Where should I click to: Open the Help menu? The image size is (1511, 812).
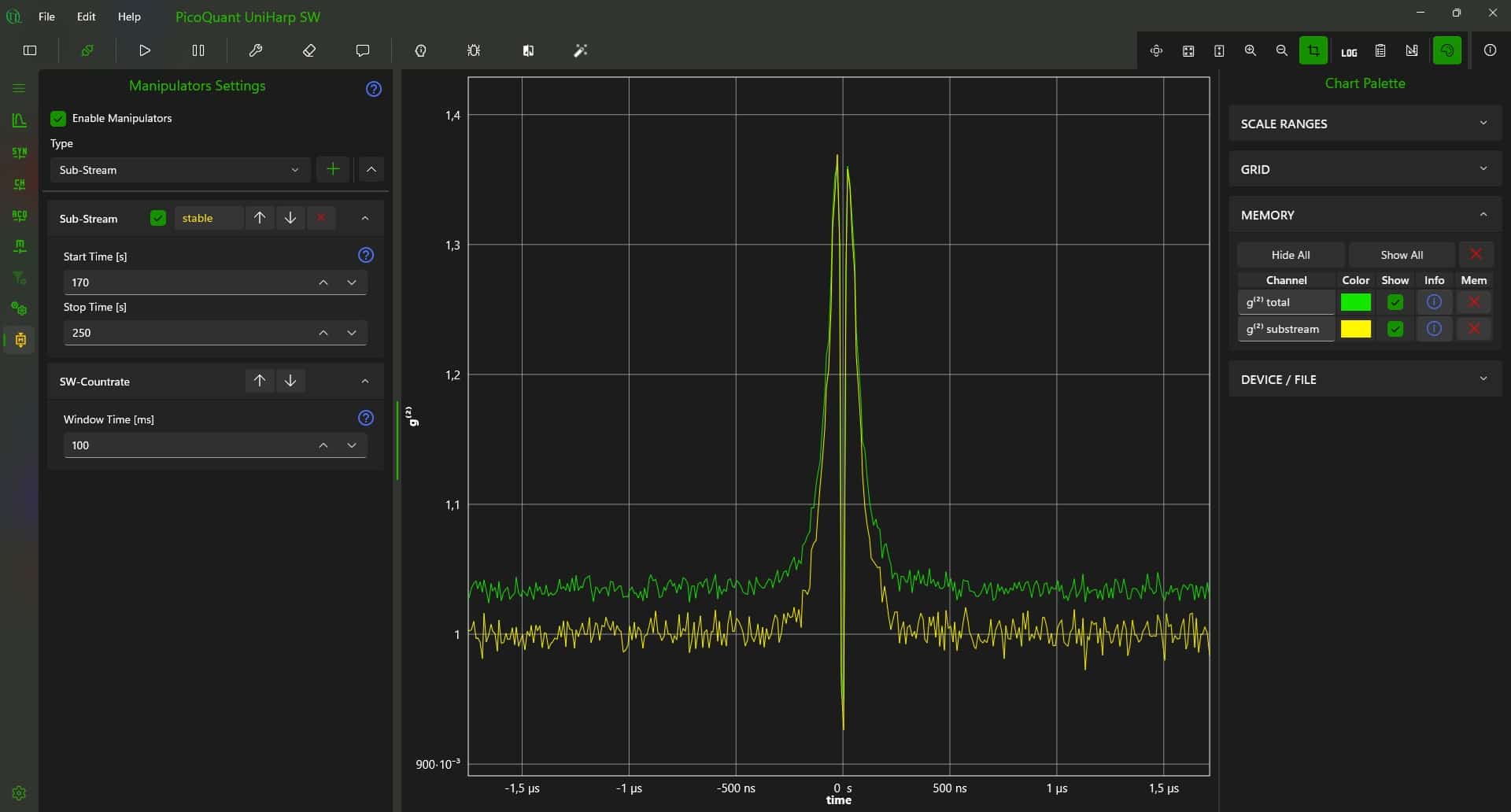coord(128,16)
